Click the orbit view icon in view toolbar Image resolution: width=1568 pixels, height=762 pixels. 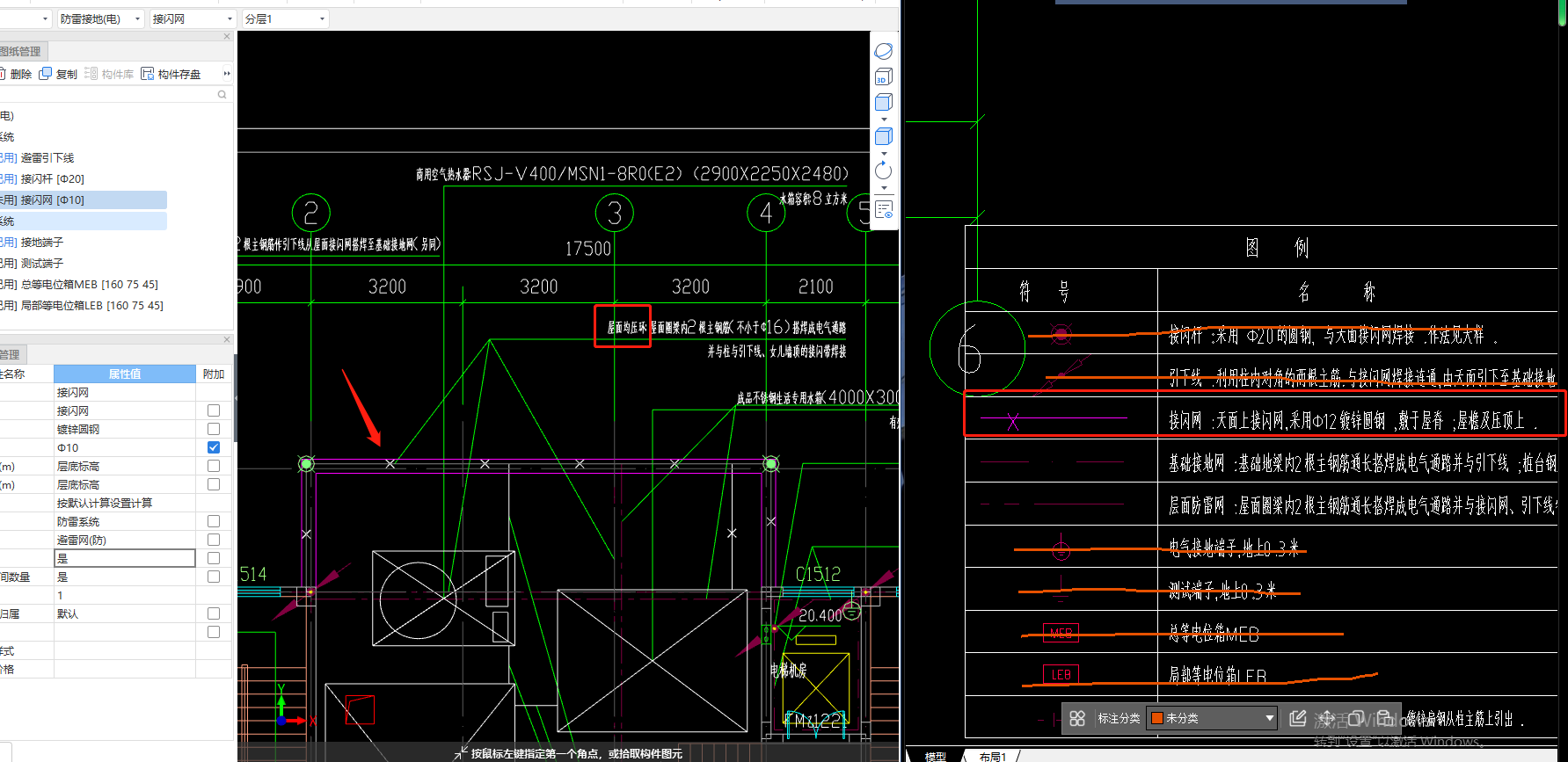884,52
